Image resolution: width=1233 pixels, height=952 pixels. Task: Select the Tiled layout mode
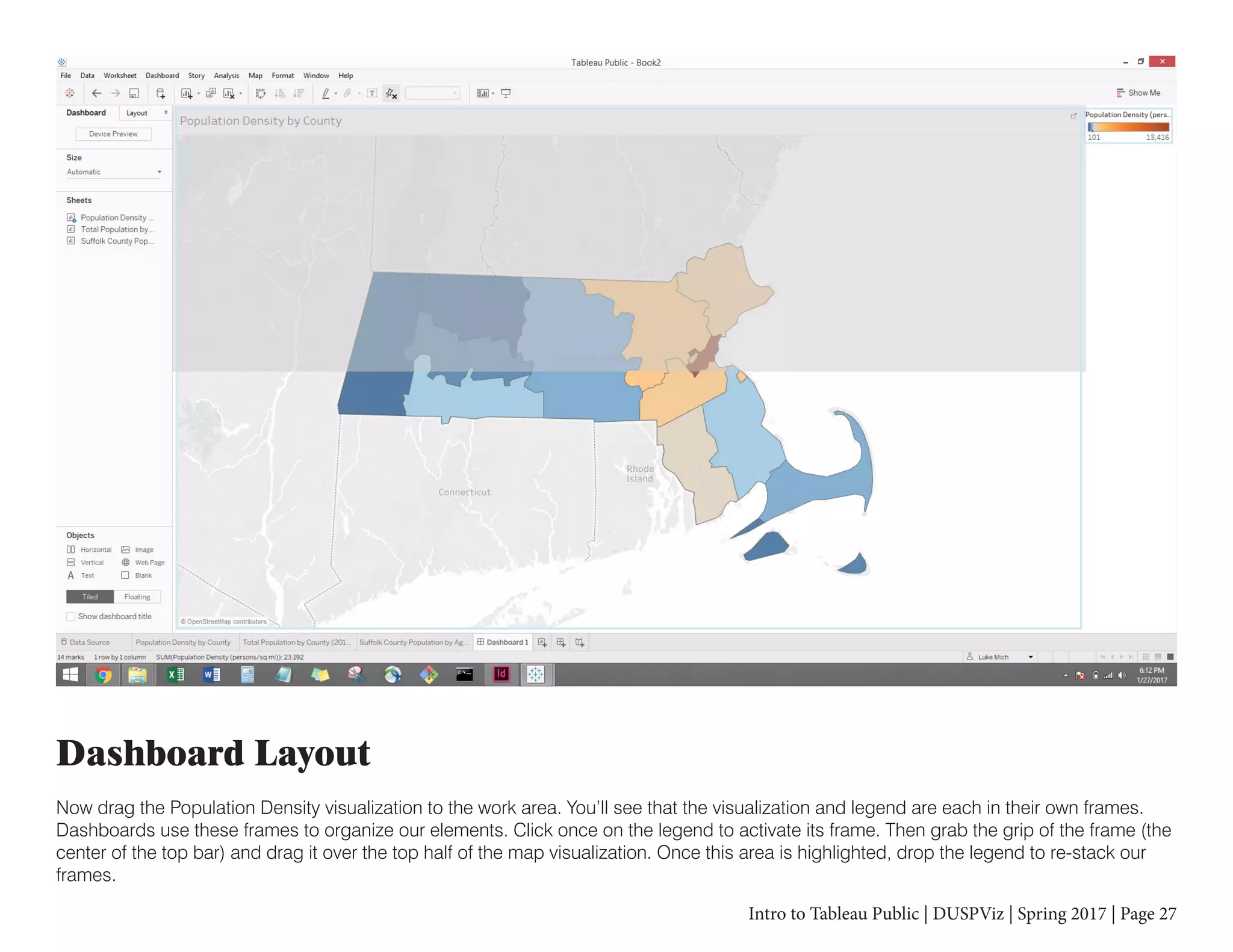click(x=90, y=597)
